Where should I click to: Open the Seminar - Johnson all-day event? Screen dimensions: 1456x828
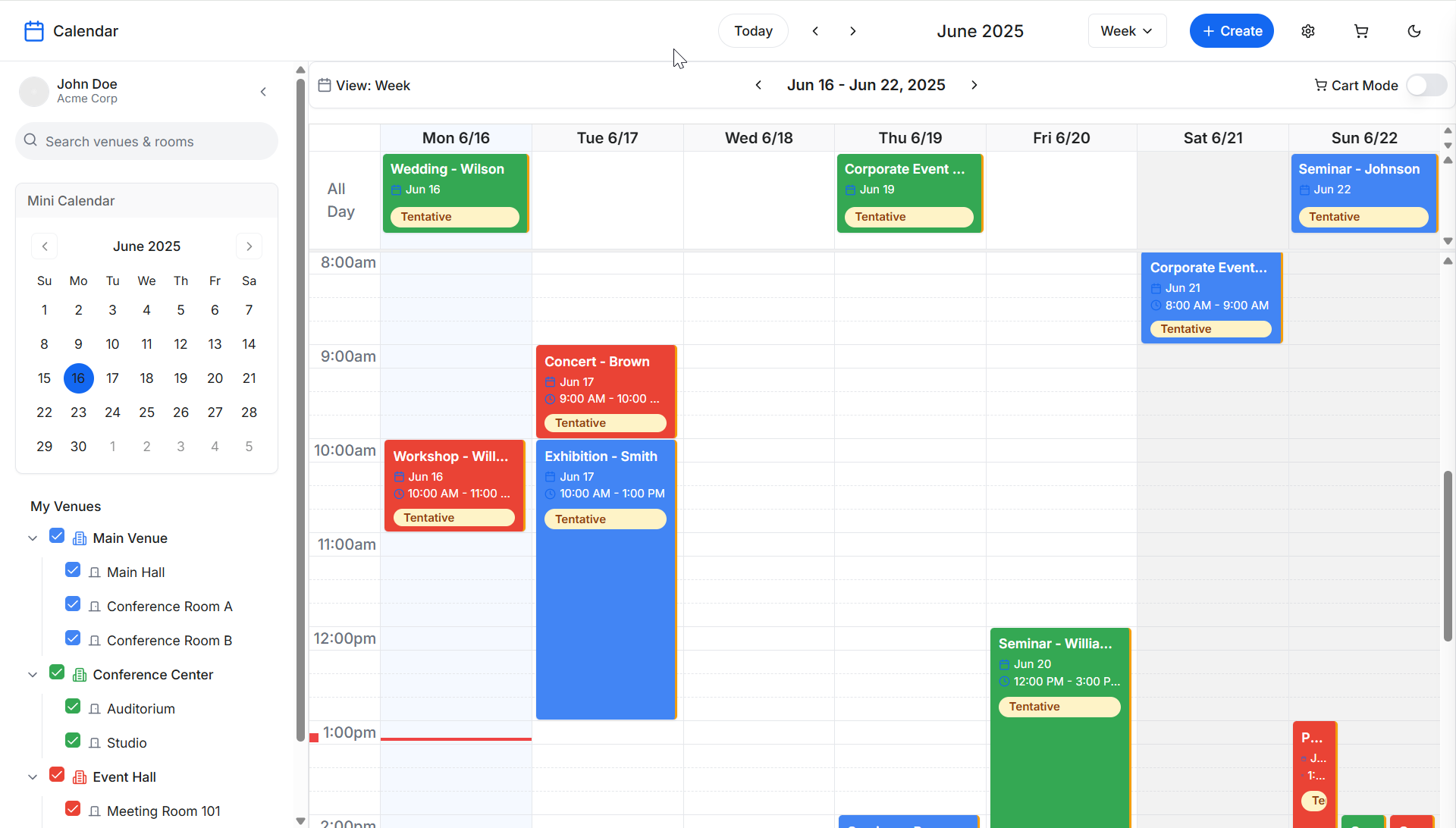coord(1364,193)
